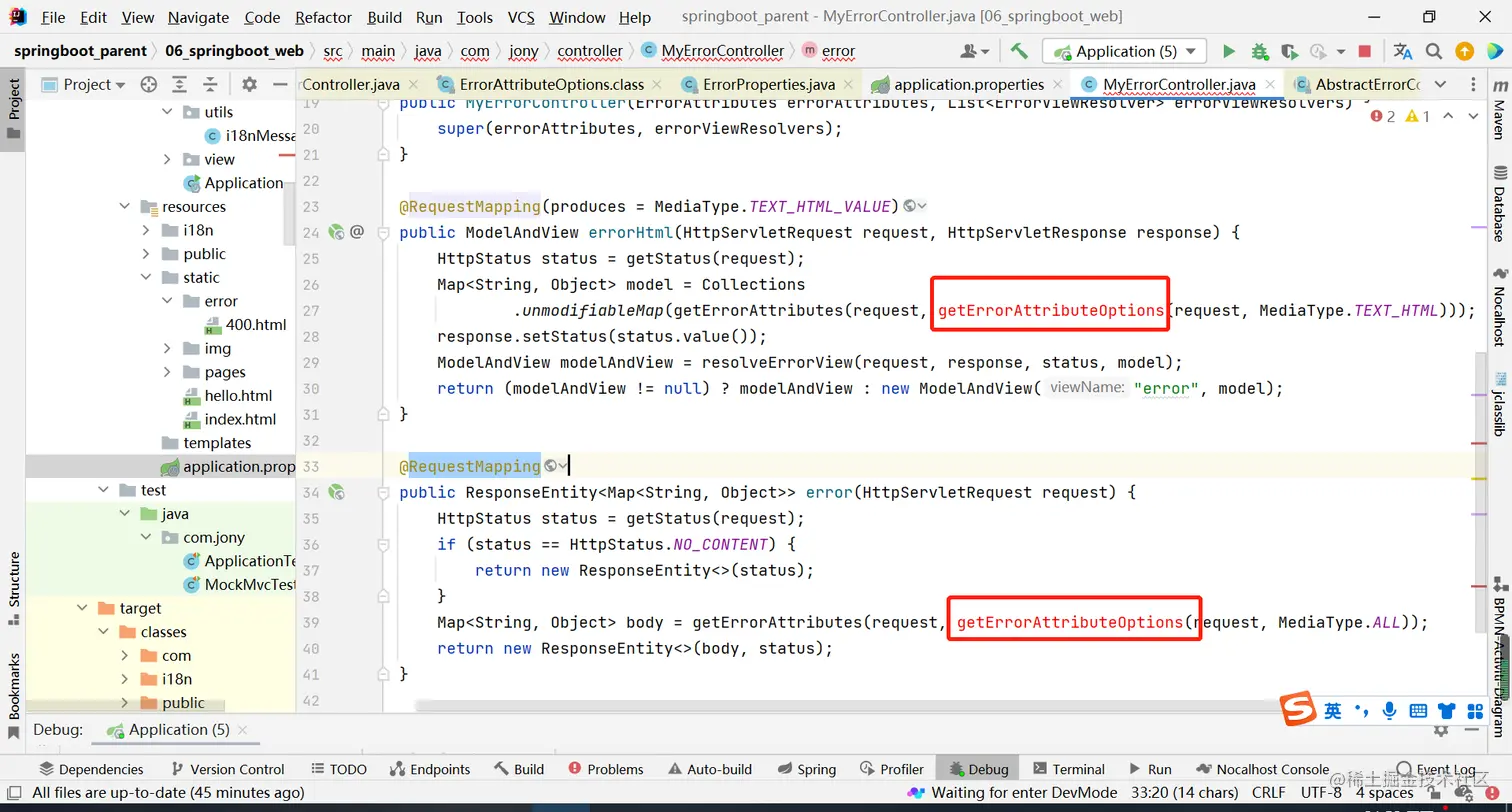Viewport: 1512px width, 812px height.
Task: Toggle the Maven tool window
Action: (1498, 112)
